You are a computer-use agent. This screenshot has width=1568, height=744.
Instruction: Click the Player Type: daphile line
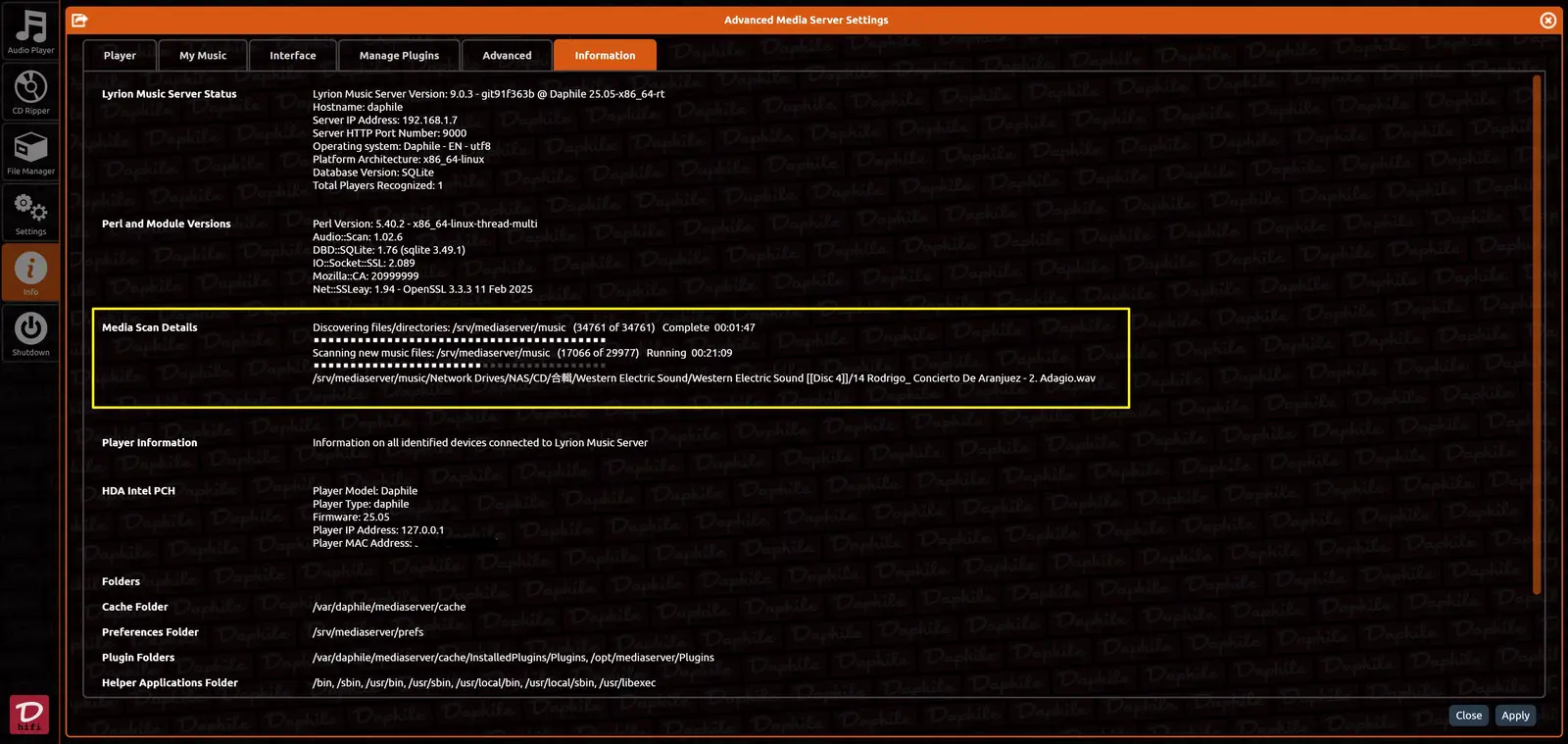(361, 504)
